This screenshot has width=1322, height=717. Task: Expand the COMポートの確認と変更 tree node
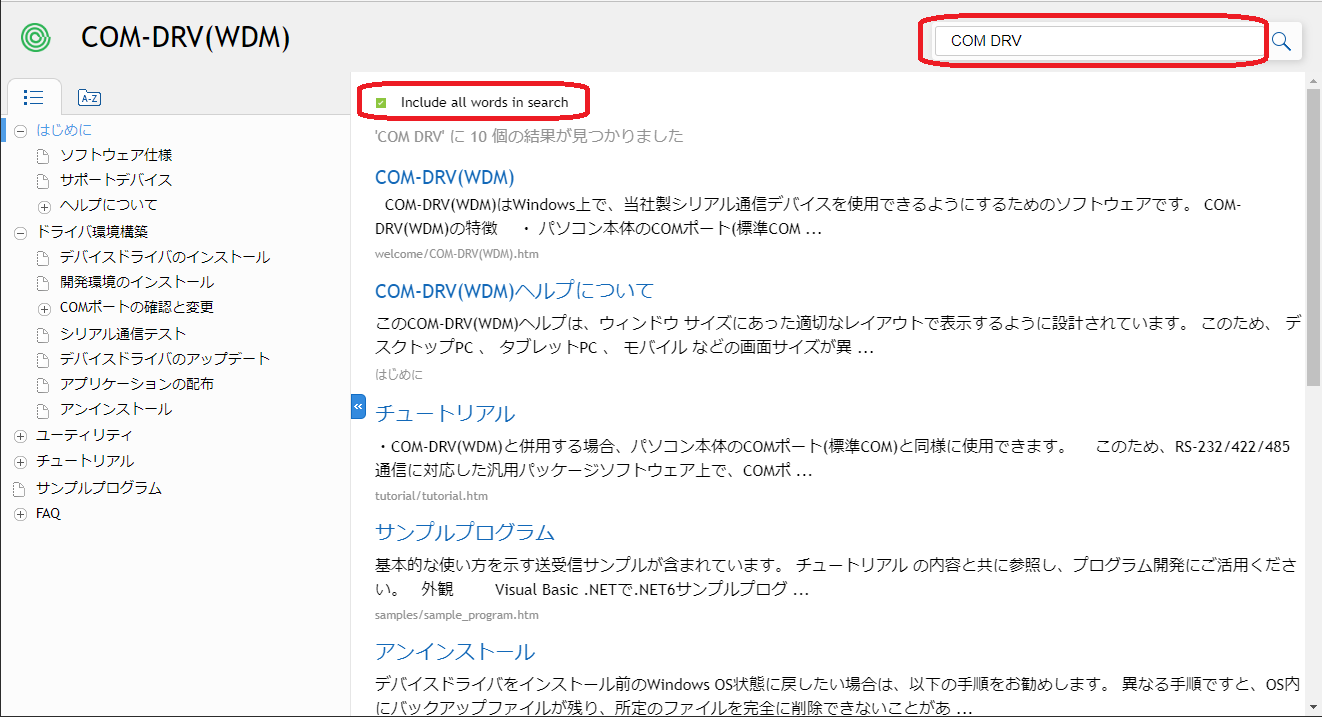44,308
